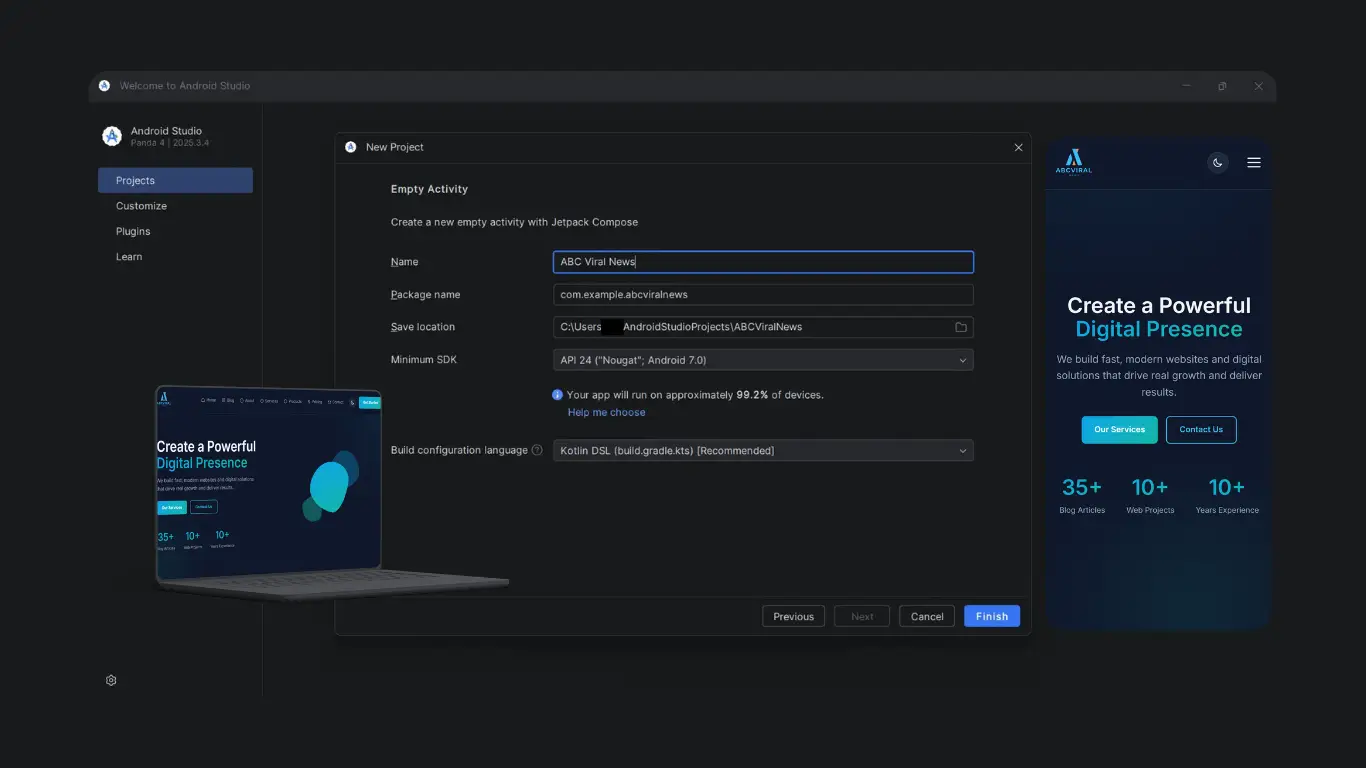Click the 10+ Years Experience stat in phone mockup
The width and height of the screenshot is (1366, 768).
[1227, 496]
